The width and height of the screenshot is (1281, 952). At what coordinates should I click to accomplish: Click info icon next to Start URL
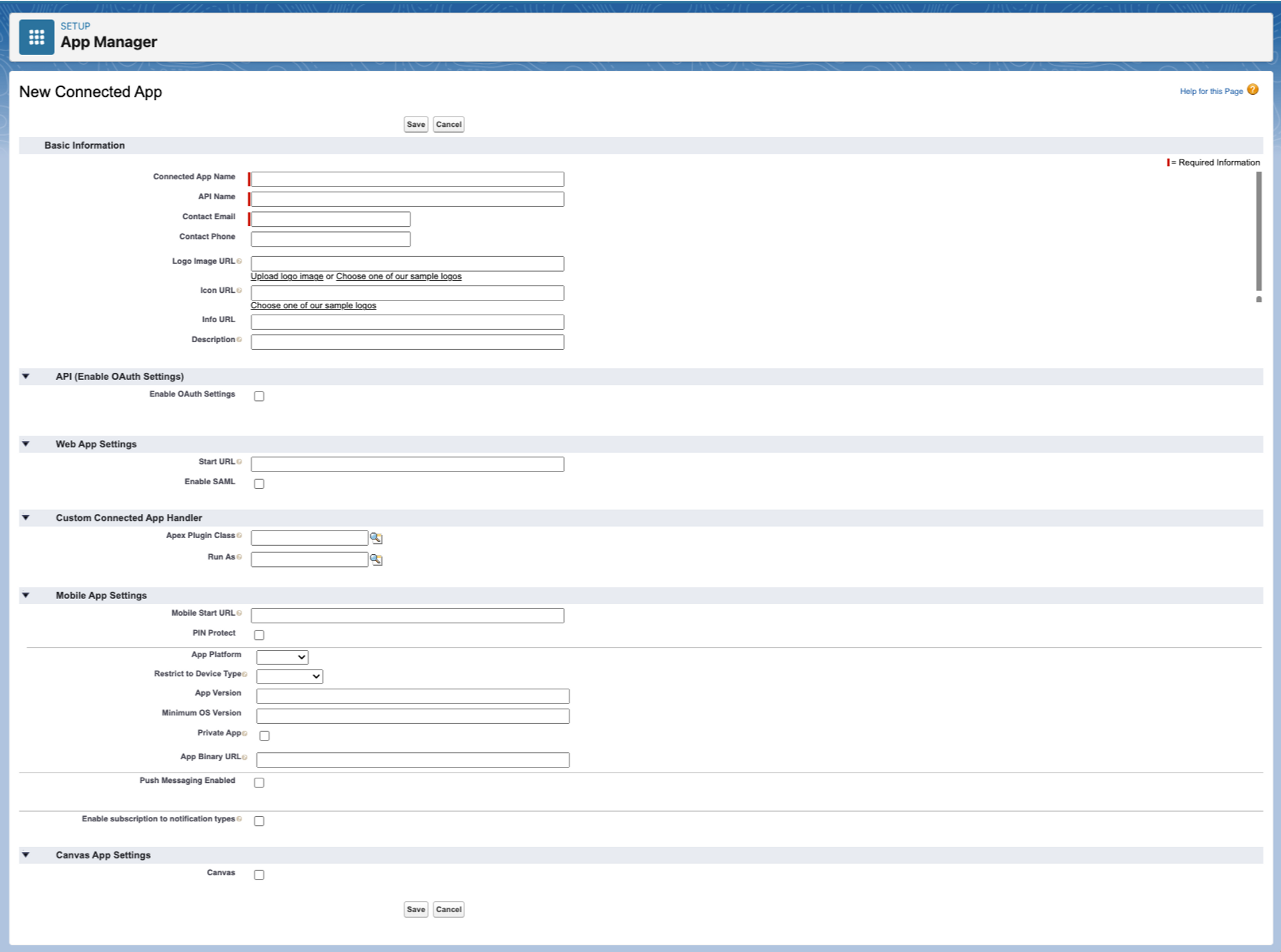point(240,462)
